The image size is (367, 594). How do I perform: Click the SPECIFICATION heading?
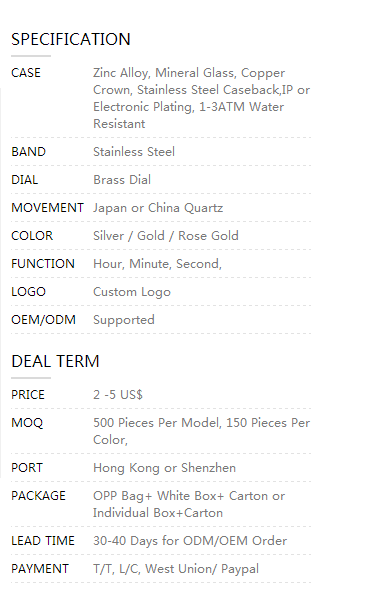71,39
